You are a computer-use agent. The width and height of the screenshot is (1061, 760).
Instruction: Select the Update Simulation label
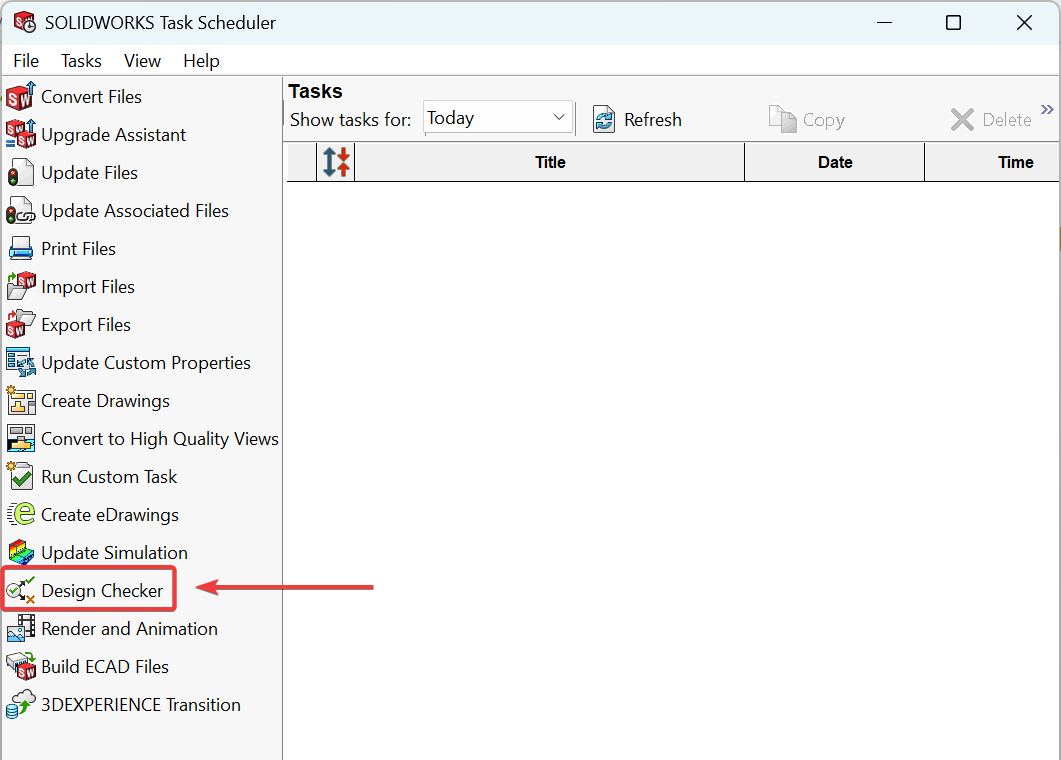pos(114,552)
